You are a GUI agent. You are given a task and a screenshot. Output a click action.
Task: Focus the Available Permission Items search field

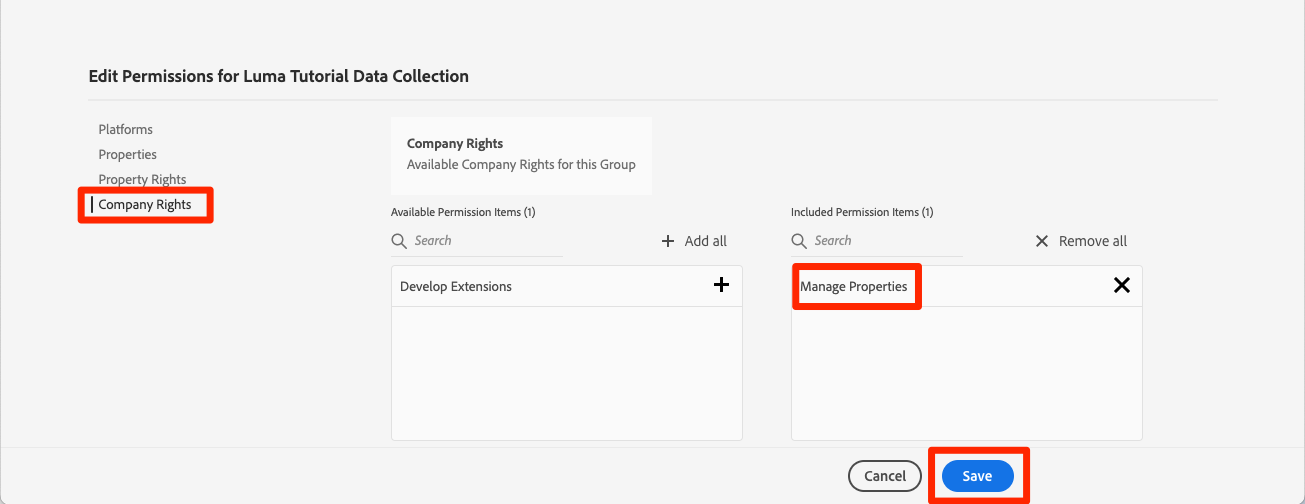(485, 241)
